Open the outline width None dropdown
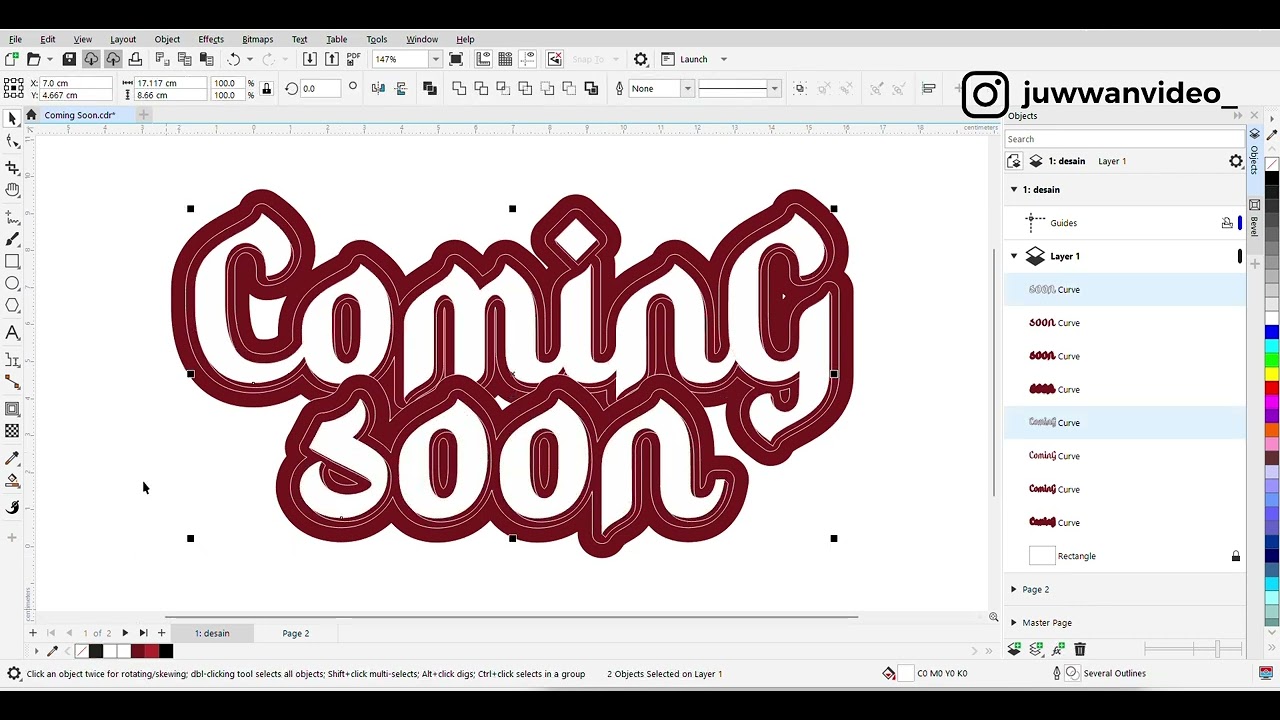1280x720 pixels. [x=687, y=89]
